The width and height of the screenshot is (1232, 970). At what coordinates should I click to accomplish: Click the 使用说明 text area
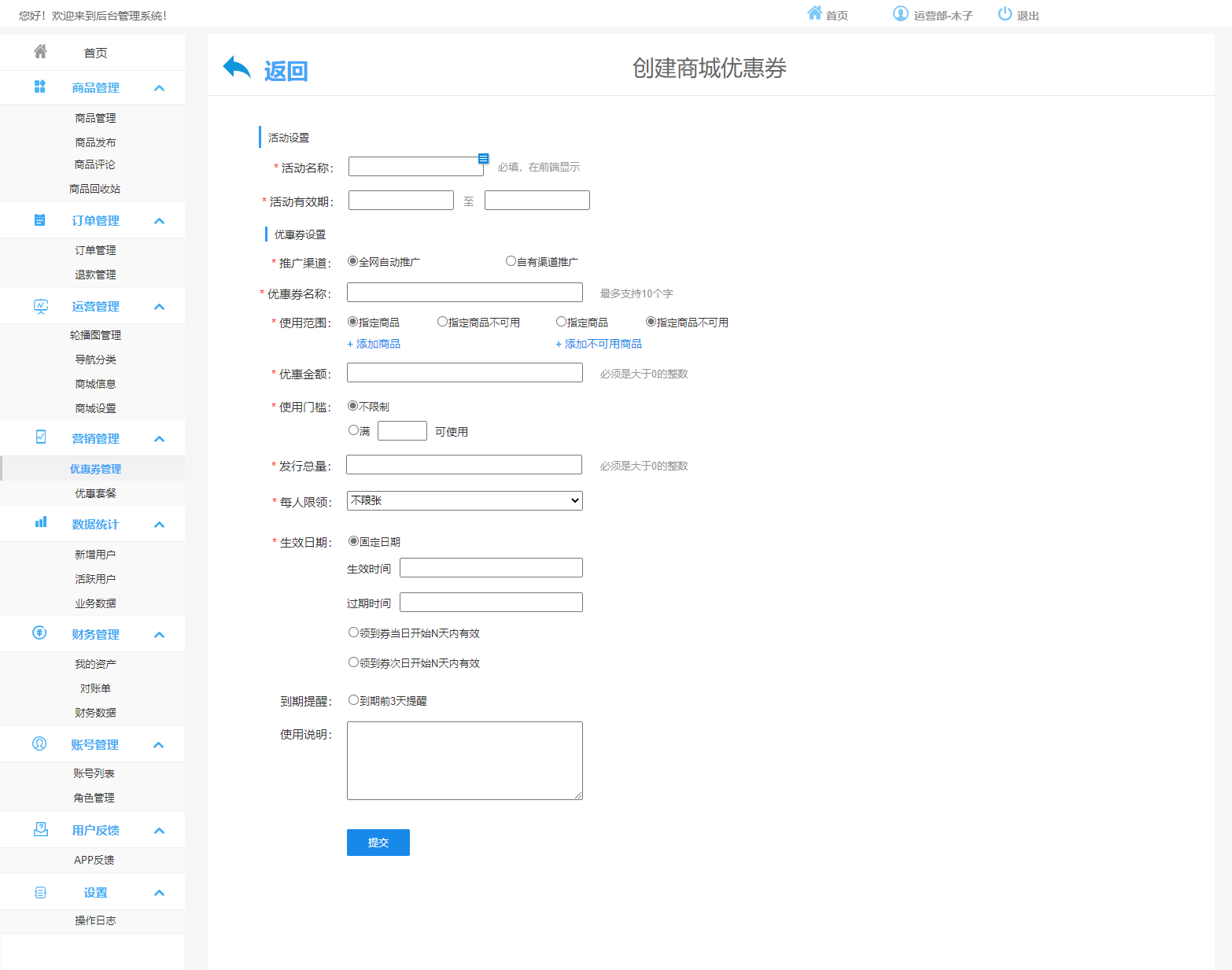(465, 761)
